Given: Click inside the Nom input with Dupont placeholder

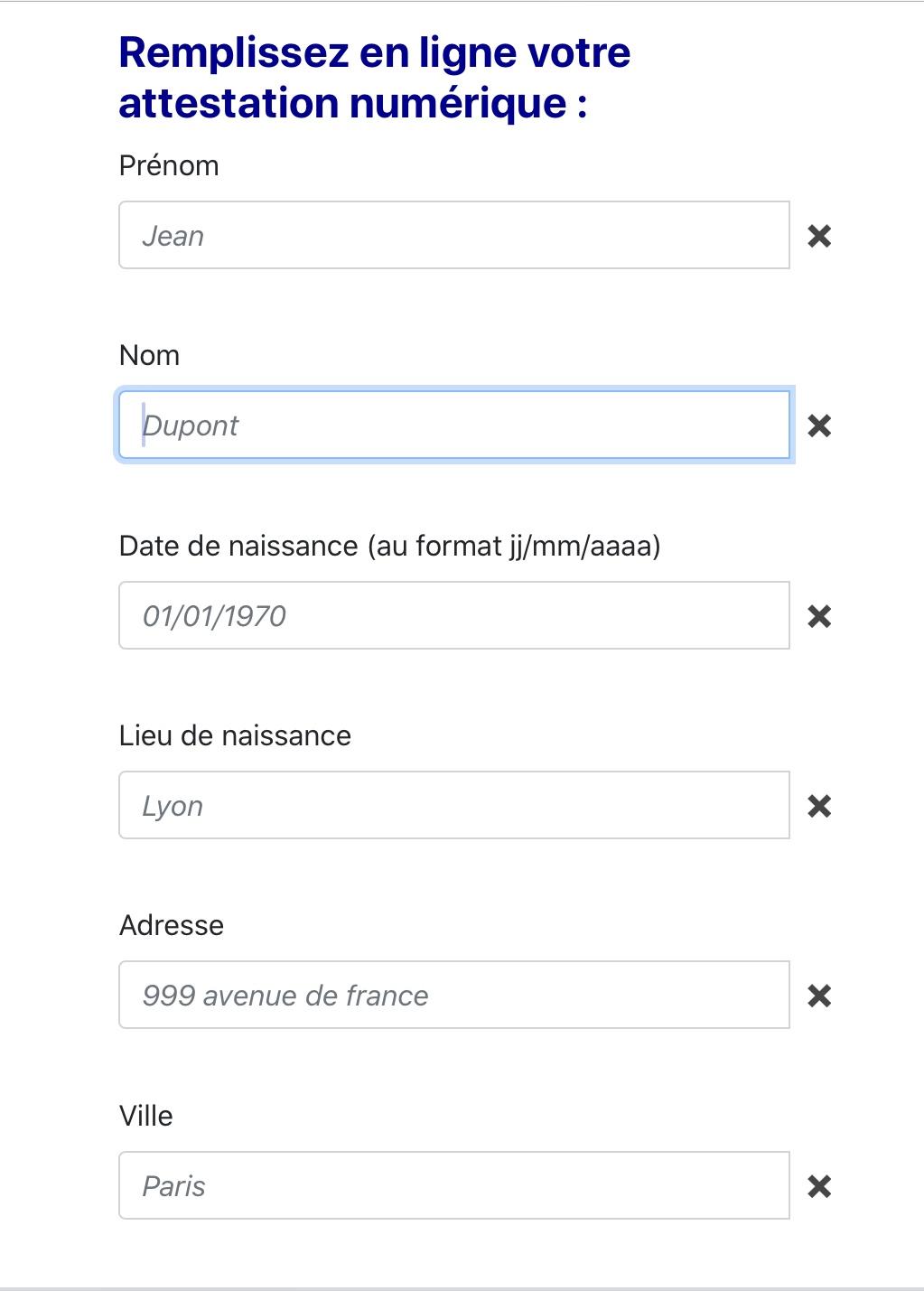Looking at the screenshot, I should 453,426.
